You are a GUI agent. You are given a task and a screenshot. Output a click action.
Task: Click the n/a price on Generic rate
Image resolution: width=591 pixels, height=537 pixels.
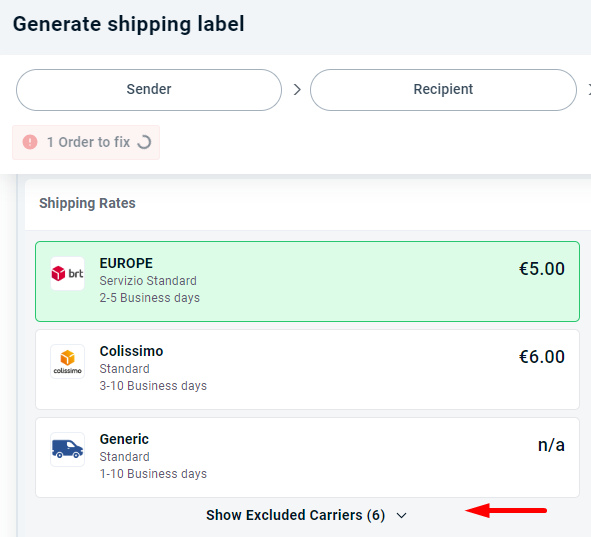pyautogui.click(x=551, y=445)
